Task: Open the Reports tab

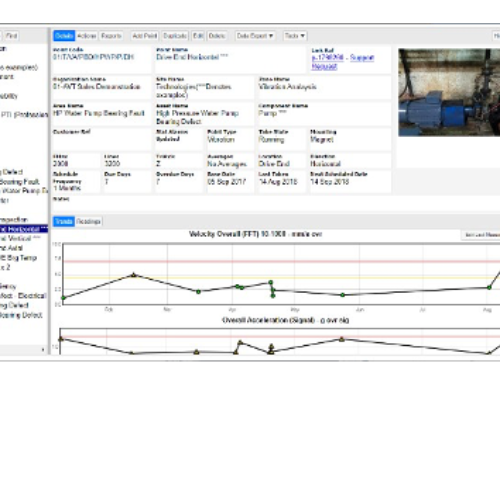Action: pyautogui.click(x=111, y=36)
